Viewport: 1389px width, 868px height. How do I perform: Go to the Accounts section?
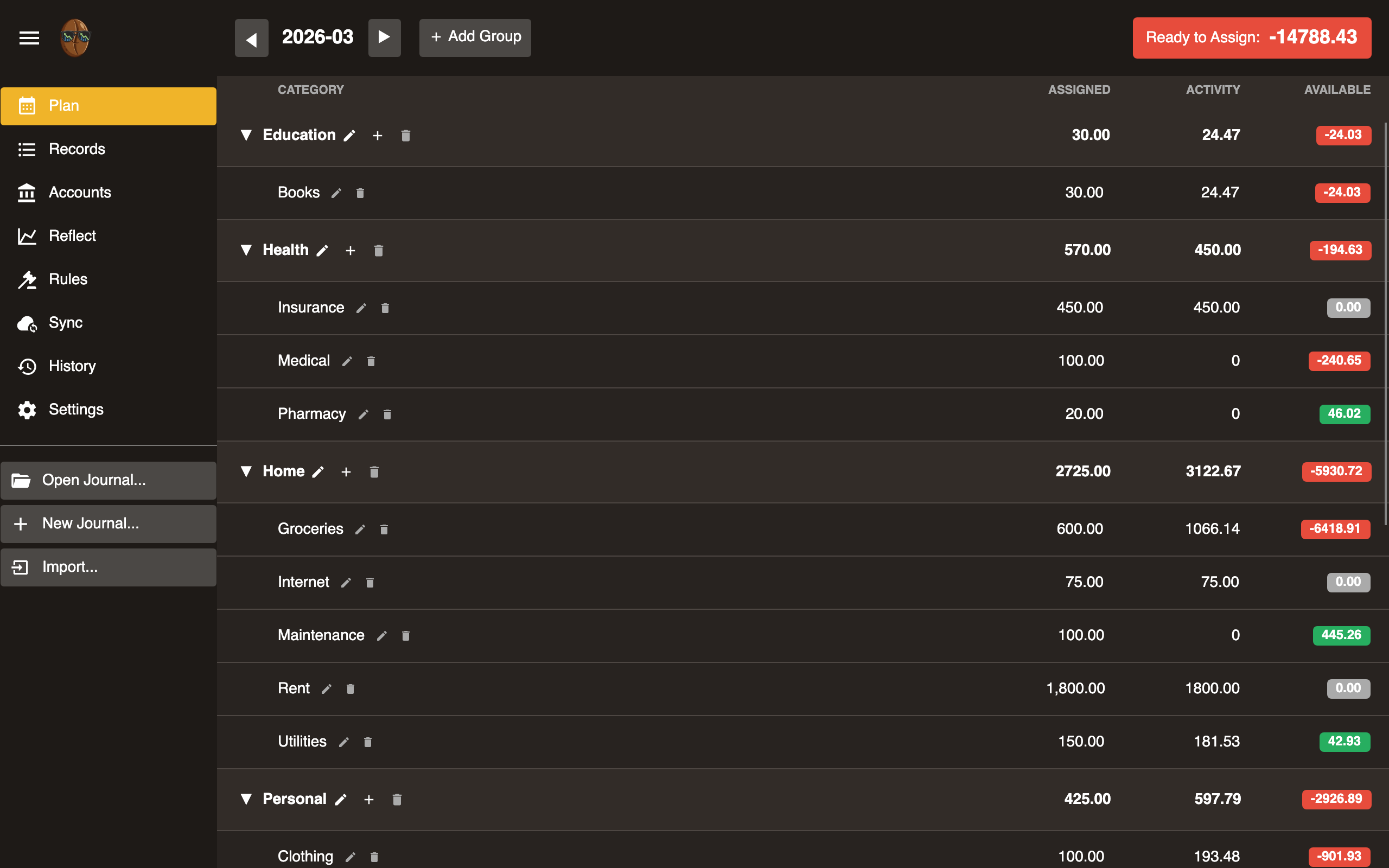coord(80,192)
